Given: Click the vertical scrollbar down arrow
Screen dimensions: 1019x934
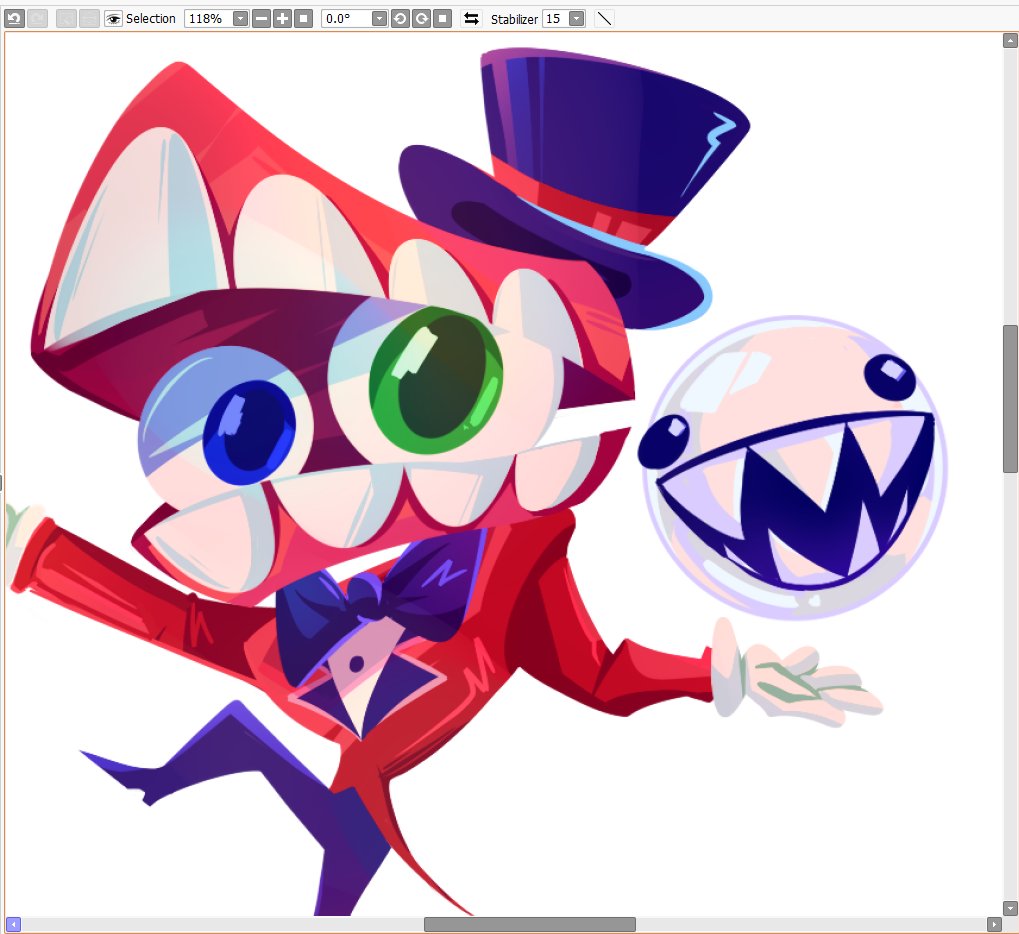Looking at the screenshot, I should [1010, 907].
